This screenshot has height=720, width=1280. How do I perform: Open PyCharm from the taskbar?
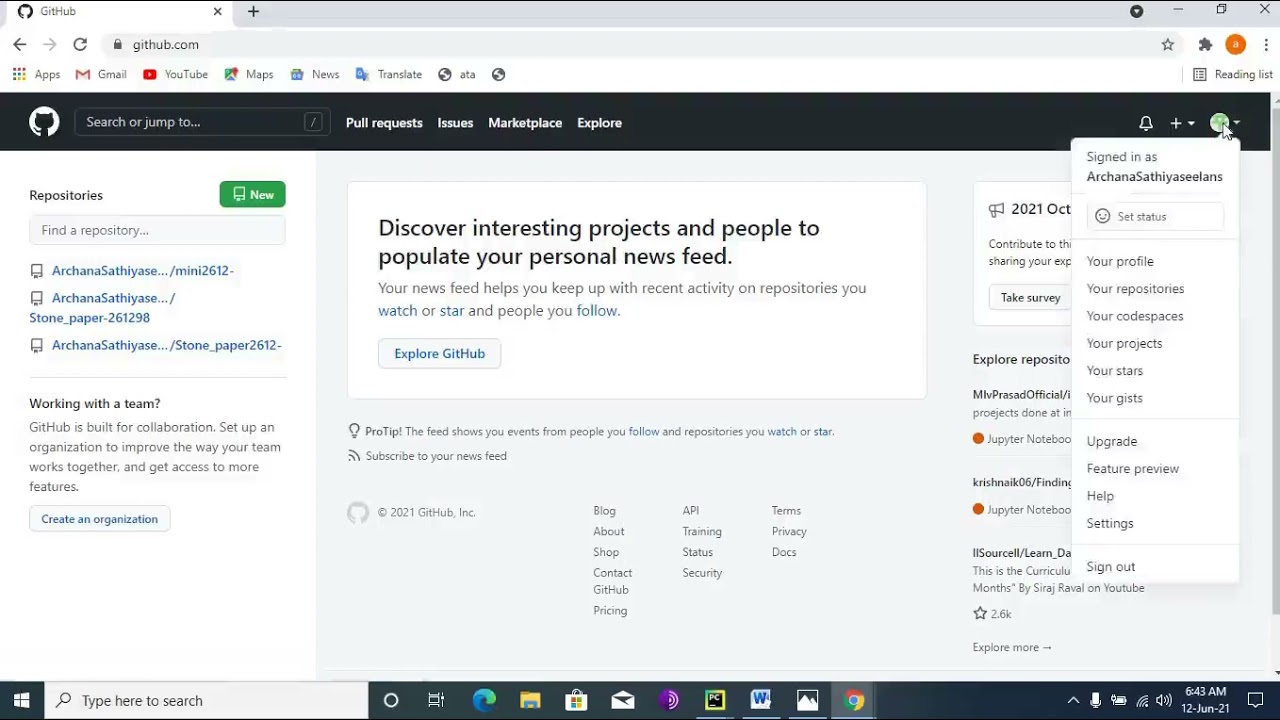point(715,700)
